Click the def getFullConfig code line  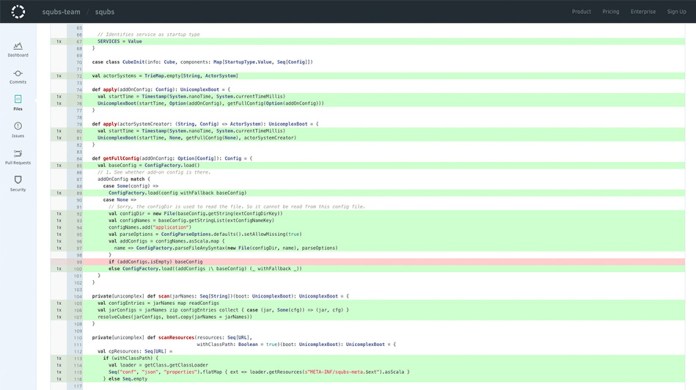click(x=172, y=158)
